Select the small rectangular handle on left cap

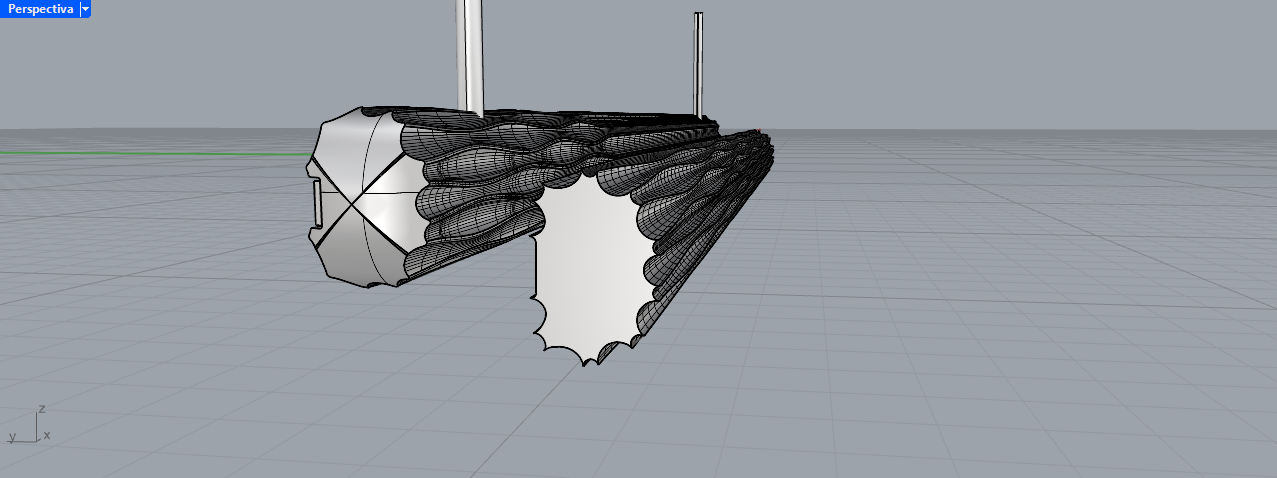coord(317,203)
